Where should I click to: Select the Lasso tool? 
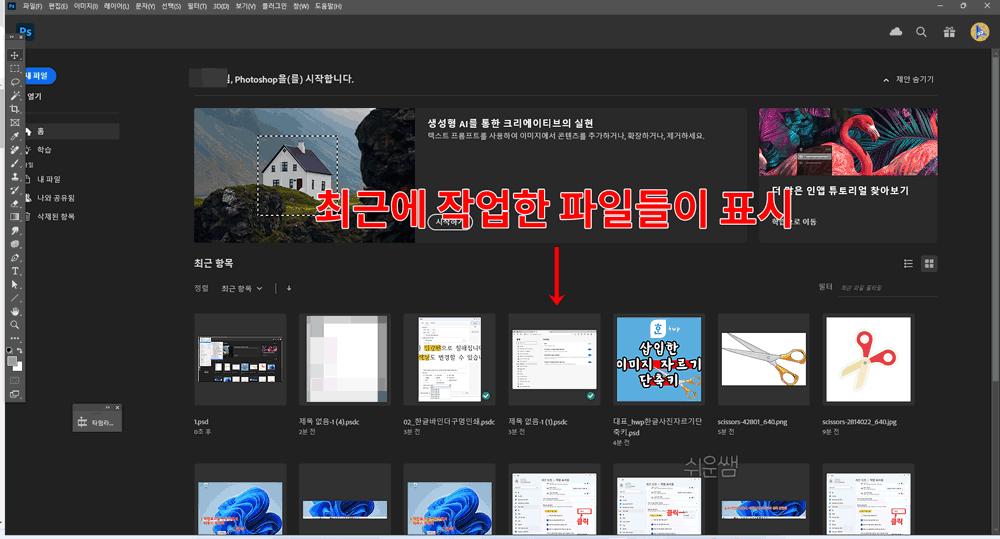tap(15, 82)
